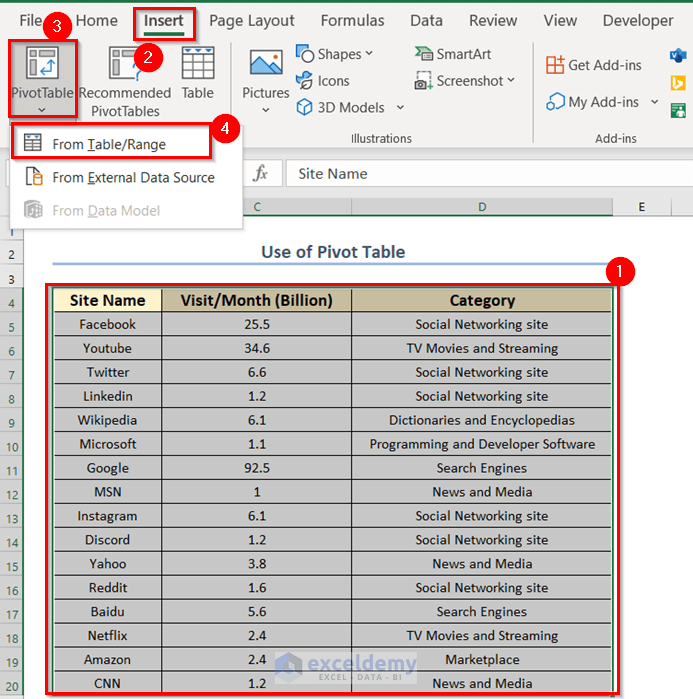The image size is (693, 699).
Task: Switch to the Formulas tab
Action: pos(352,20)
